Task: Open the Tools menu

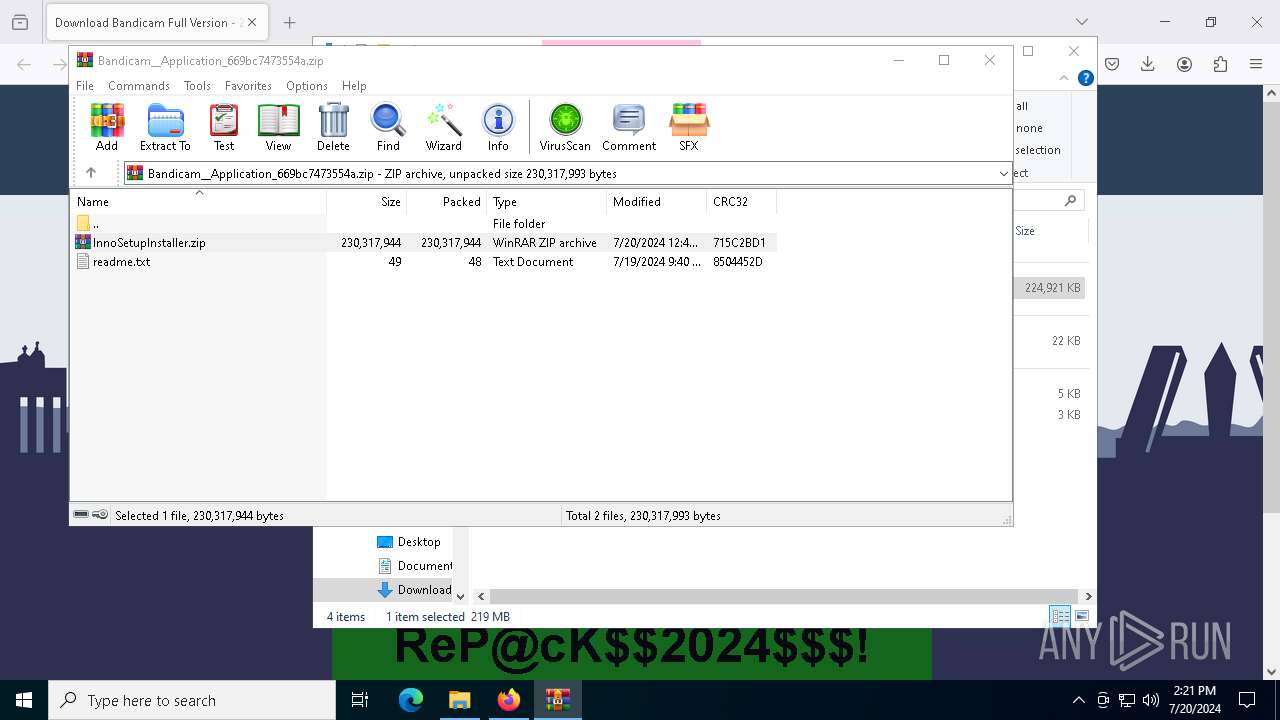Action: point(197,86)
